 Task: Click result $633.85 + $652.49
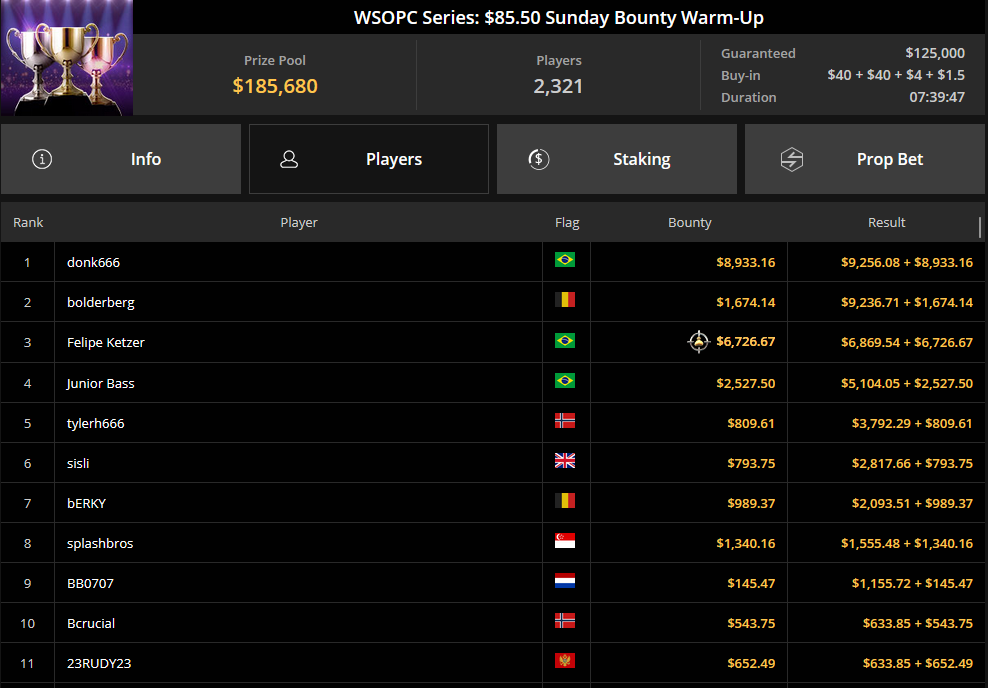pos(917,663)
